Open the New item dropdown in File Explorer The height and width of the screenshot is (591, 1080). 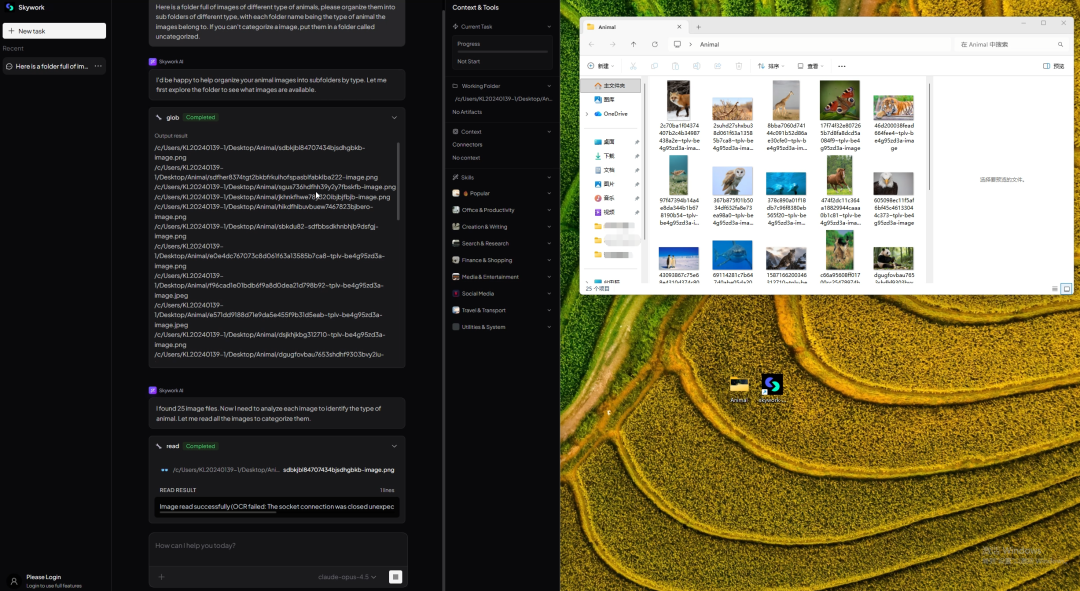(x=601, y=66)
